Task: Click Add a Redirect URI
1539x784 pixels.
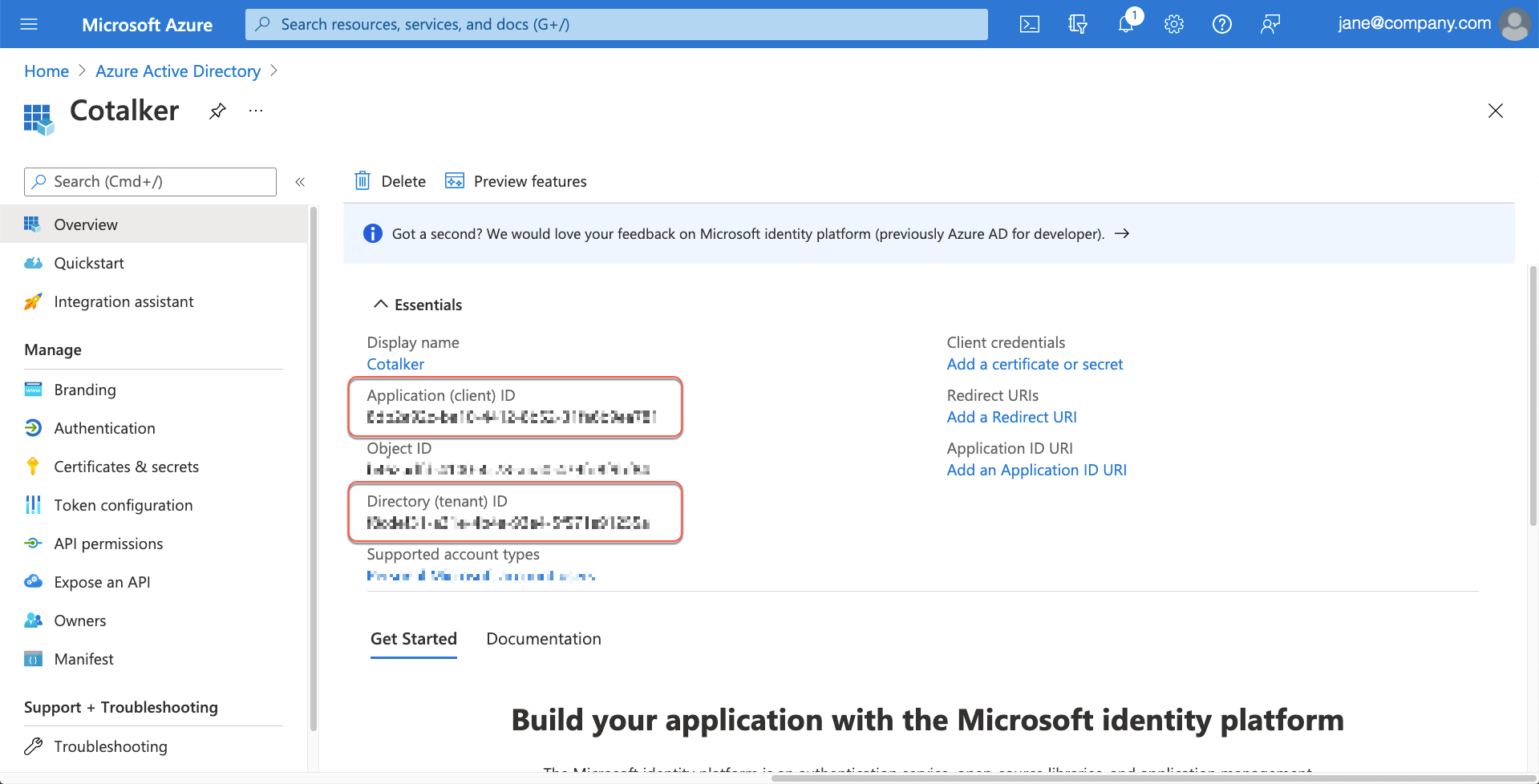Action: 1011,417
